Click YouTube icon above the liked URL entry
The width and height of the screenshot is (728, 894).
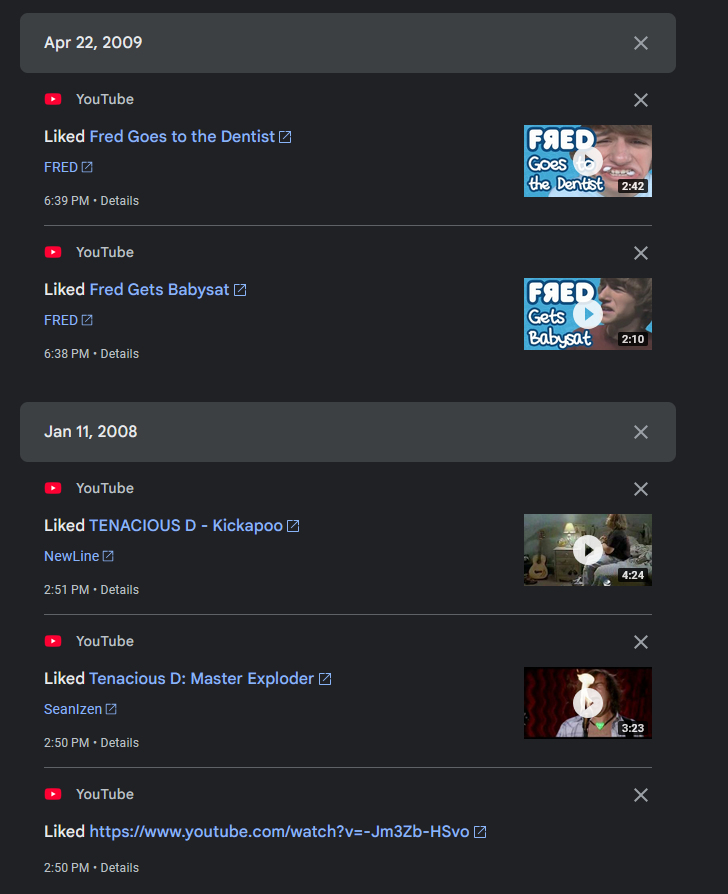(x=53, y=794)
